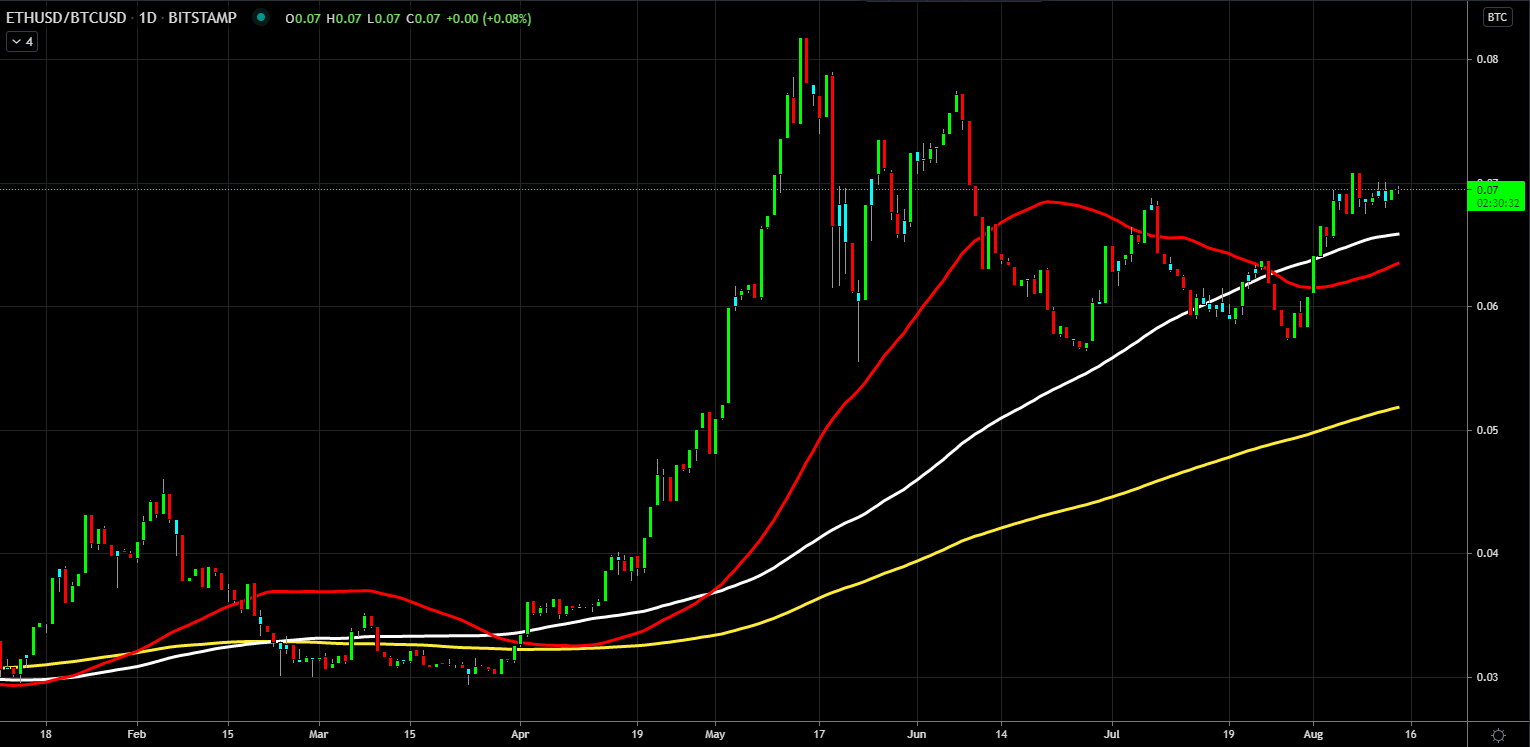Screen dimensions: 1530x747
Task: Expand the collapsed 4 indicators legend
Action: point(21,42)
